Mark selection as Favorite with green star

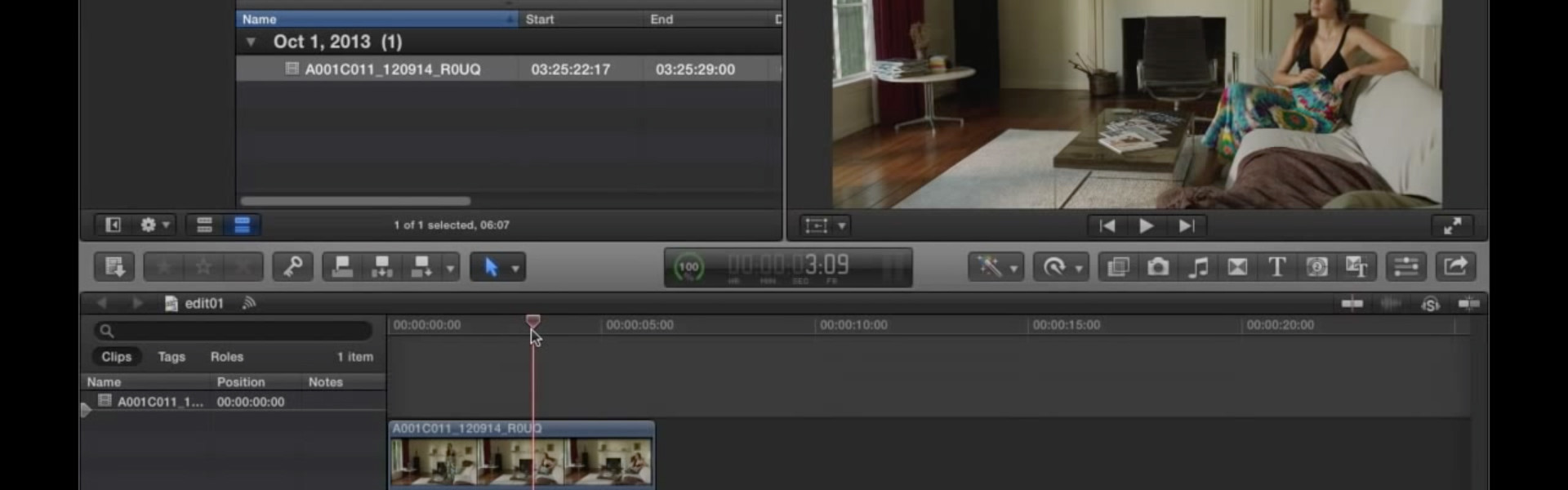pyautogui.click(x=164, y=267)
